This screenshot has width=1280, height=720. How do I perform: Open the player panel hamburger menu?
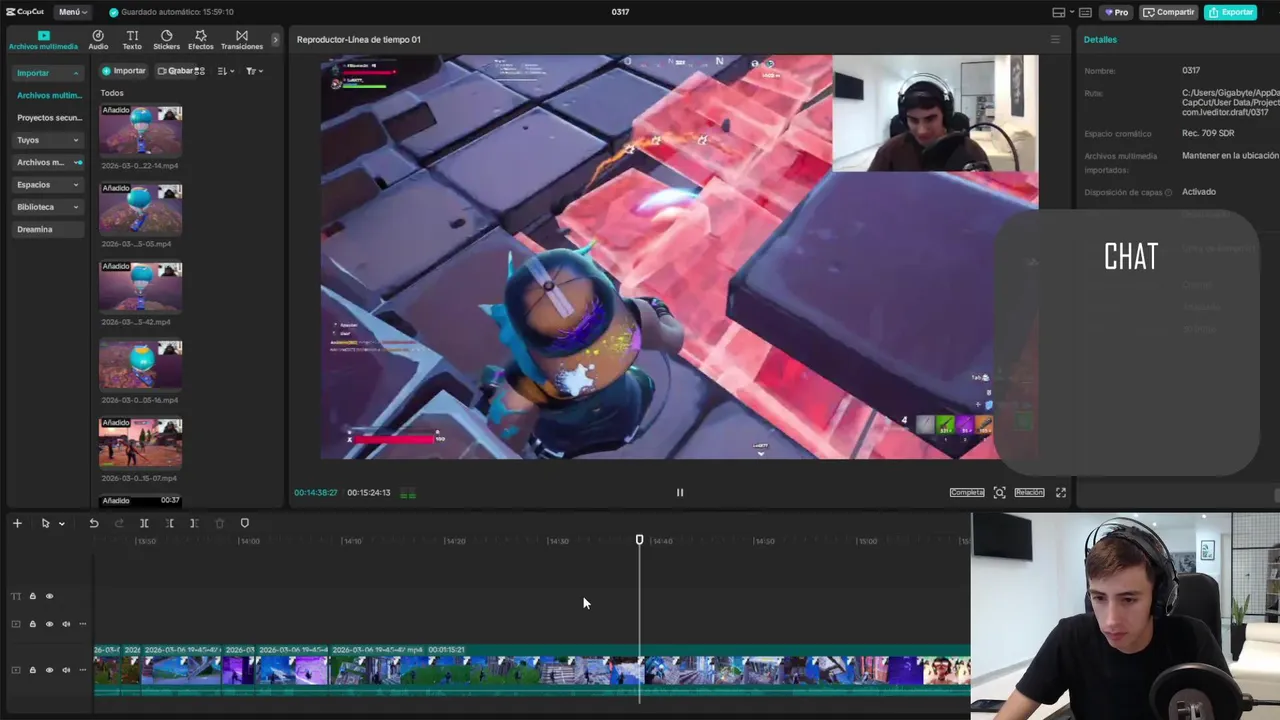(1054, 40)
